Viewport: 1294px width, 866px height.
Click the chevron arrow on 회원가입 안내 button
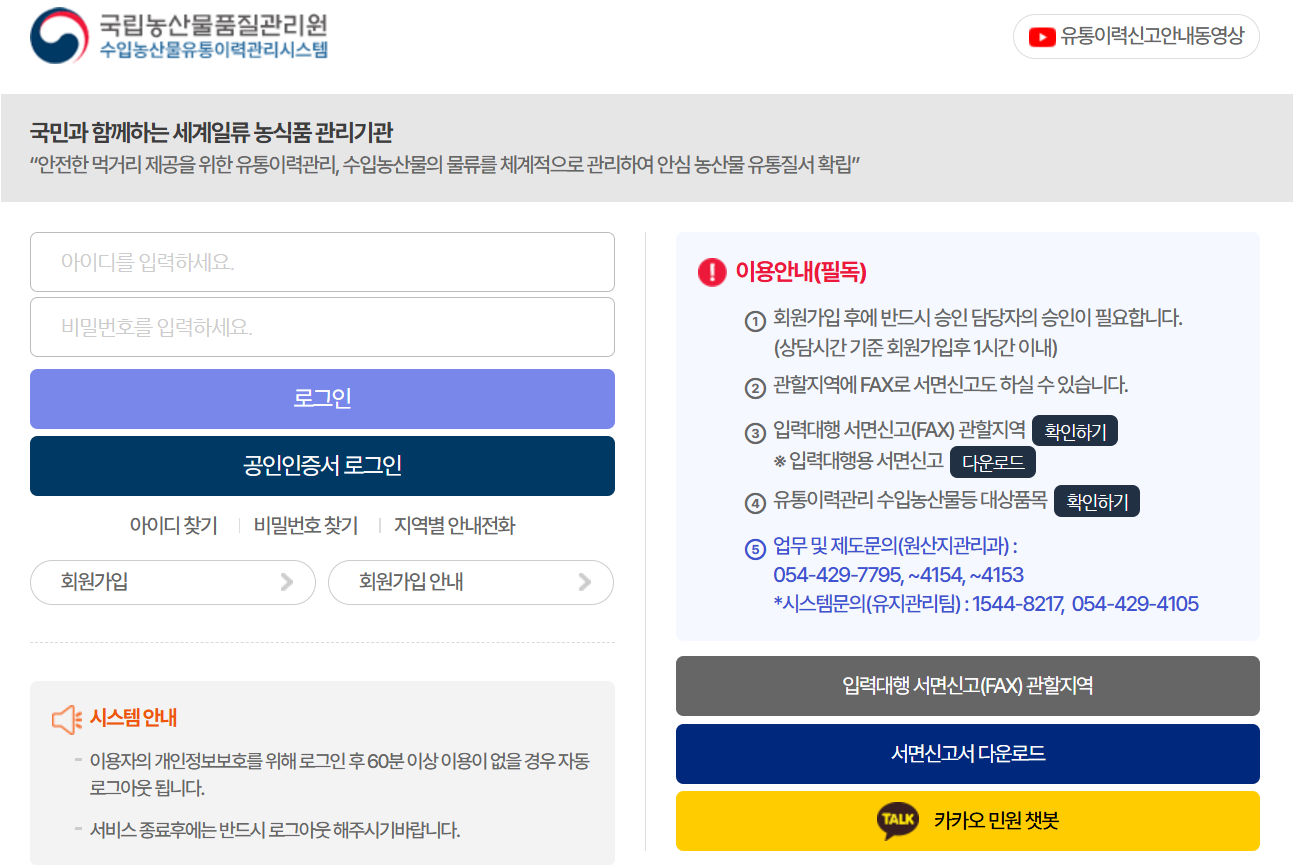click(585, 582)
